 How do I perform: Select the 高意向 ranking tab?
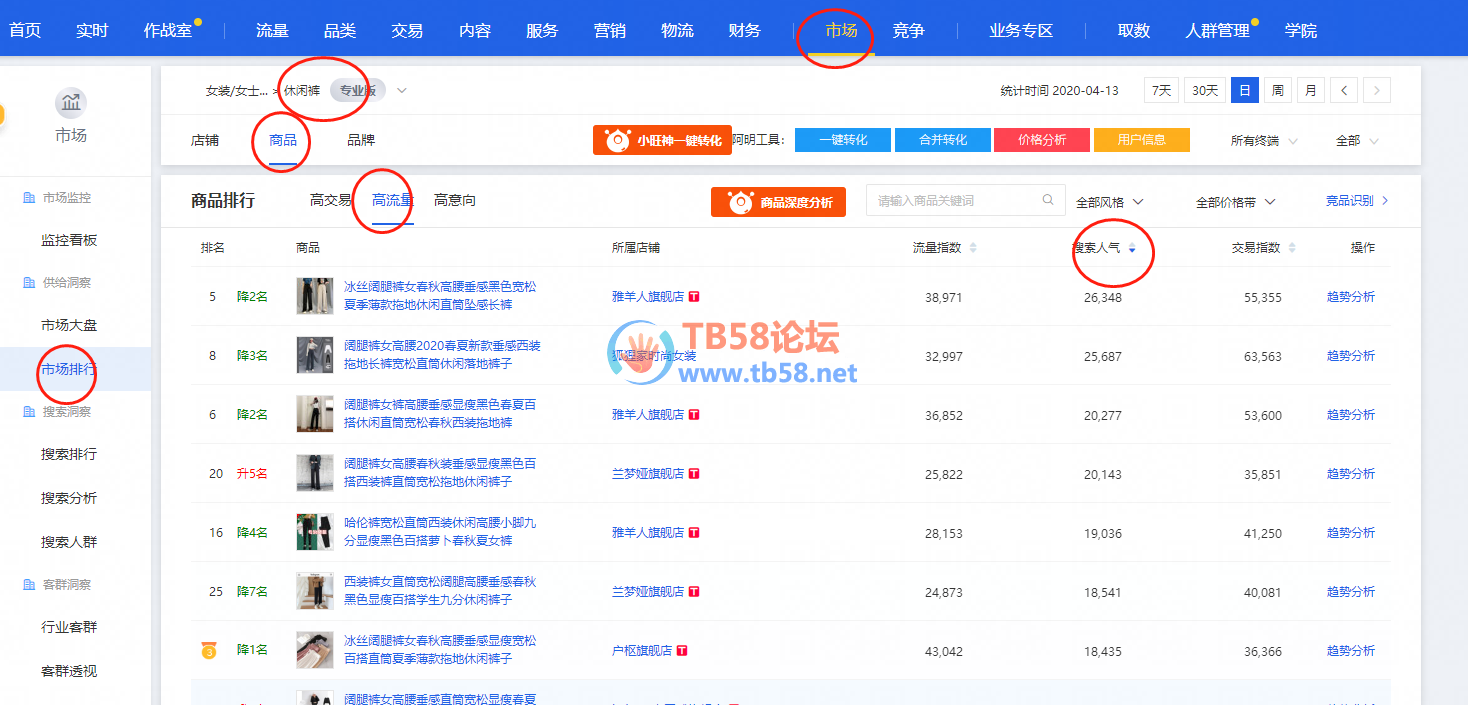455,201
